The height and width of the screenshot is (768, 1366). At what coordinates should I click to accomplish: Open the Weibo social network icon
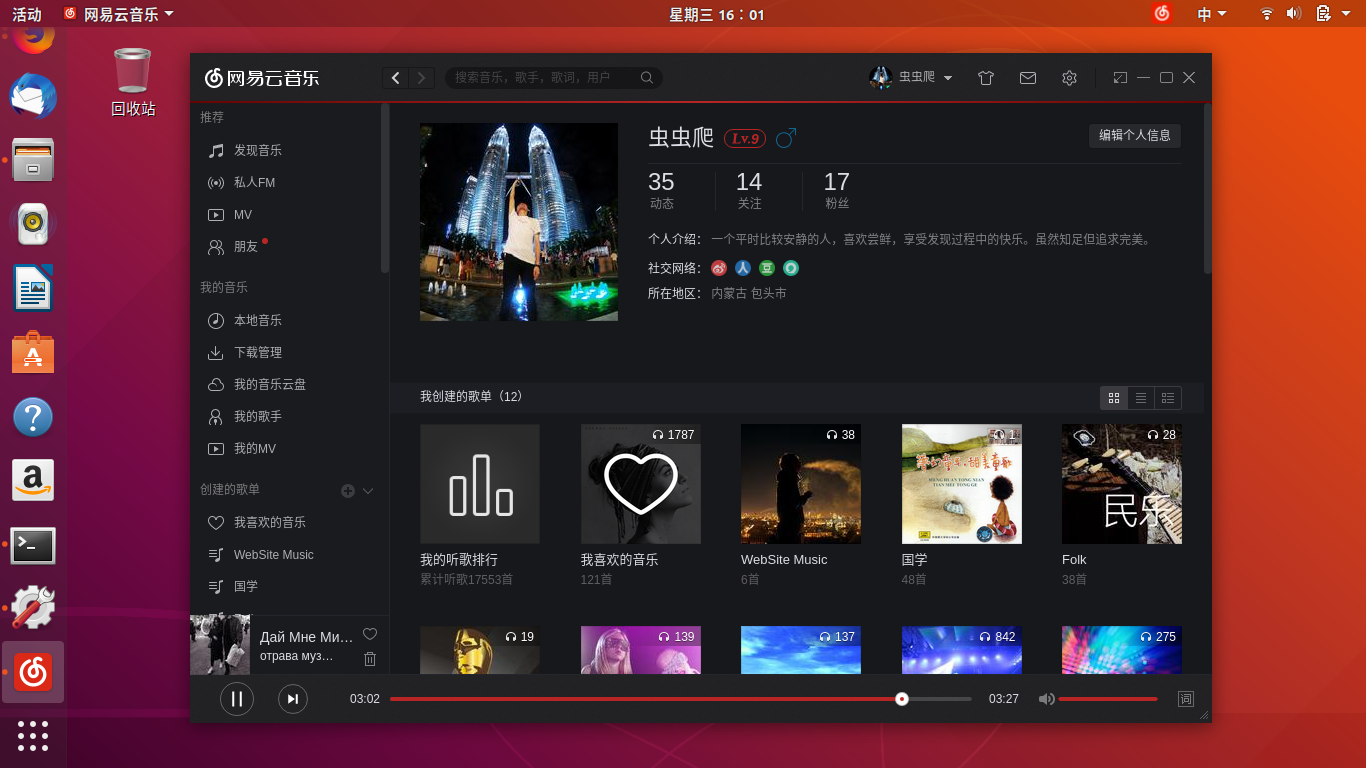coord(719,268)
